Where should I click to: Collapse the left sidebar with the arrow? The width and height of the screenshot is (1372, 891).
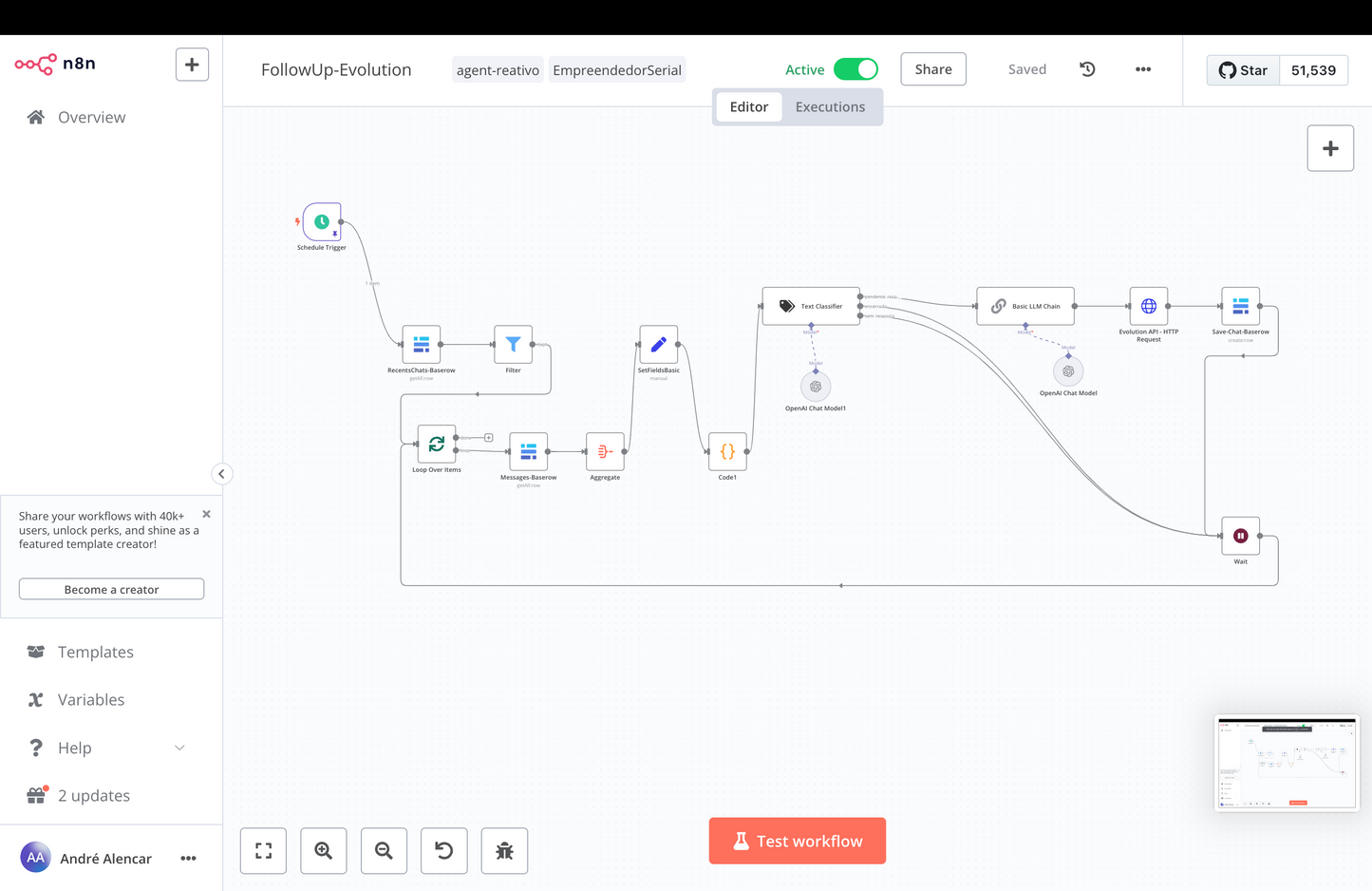221,473
